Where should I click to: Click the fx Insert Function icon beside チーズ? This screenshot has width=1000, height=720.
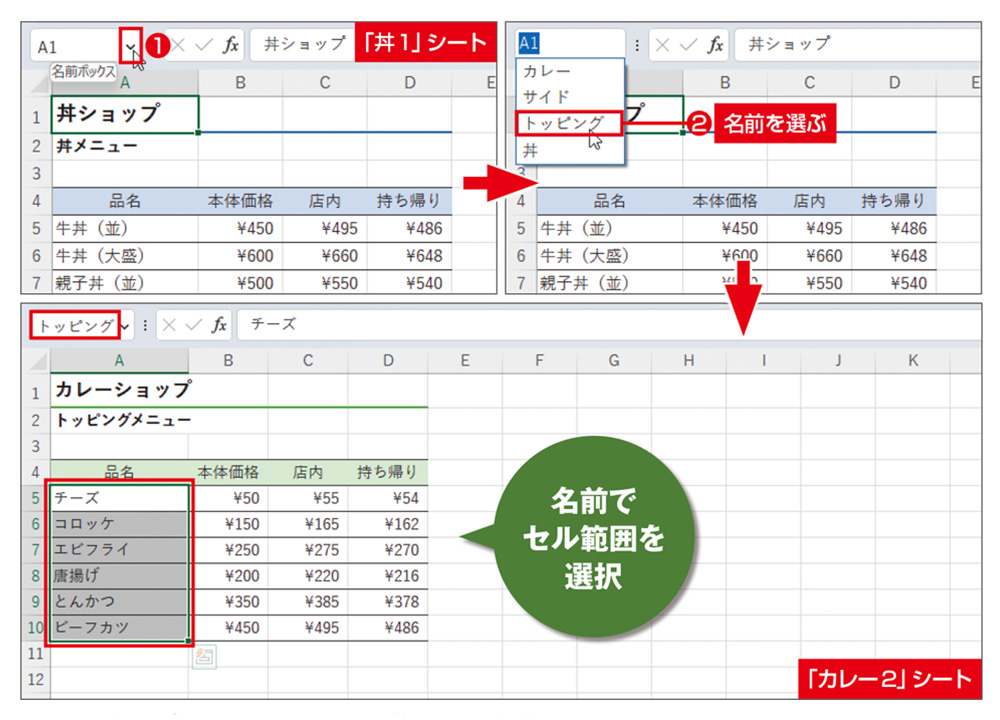(x=218, y=324)
